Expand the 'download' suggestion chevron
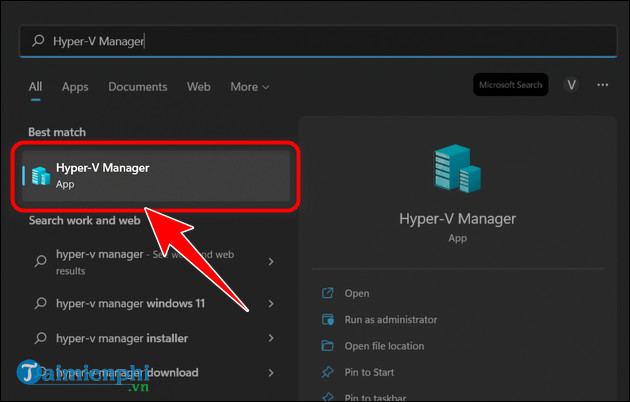This screenshot has width=630, height=402. tap(271, 373)
